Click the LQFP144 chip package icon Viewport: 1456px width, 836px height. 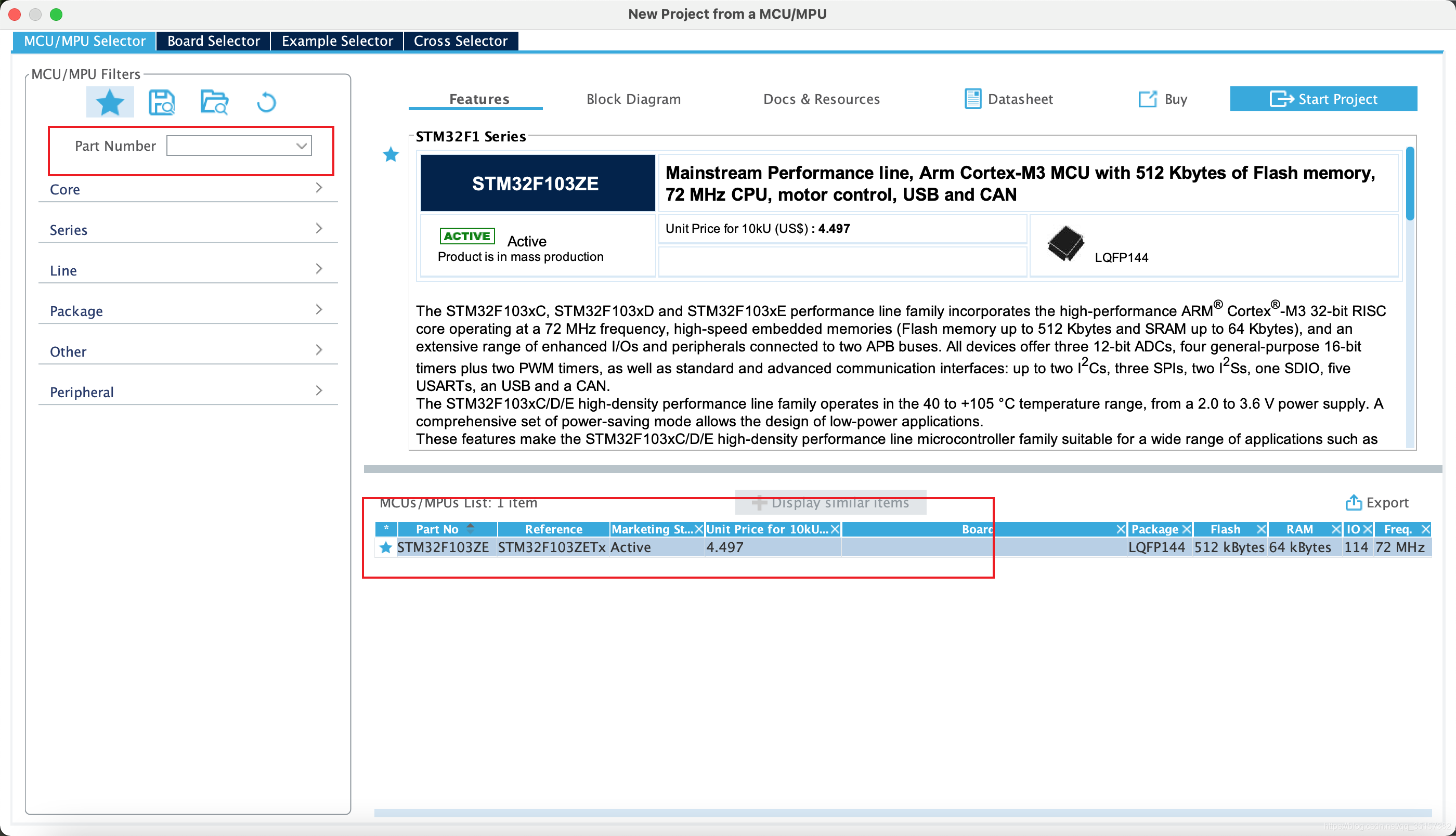[x=1065, y=244]
